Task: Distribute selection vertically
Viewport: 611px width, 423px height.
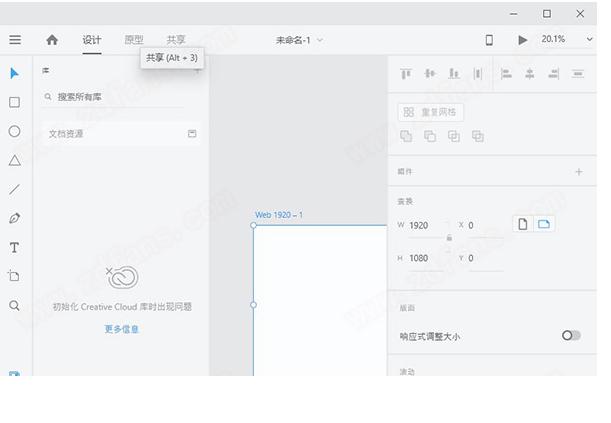Action: (x=478, y=74)
